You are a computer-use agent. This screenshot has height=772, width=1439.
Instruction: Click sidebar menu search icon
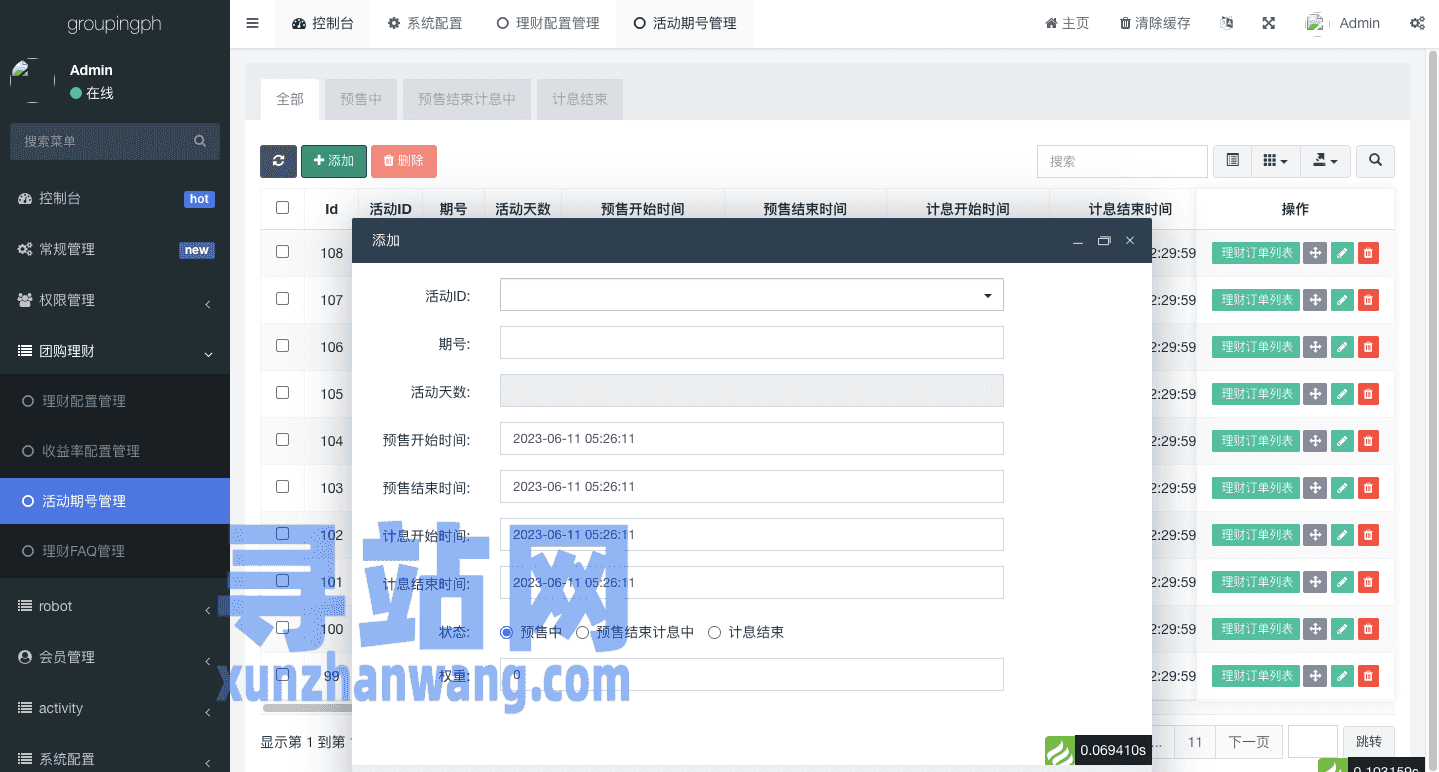(x=200, y=141)
